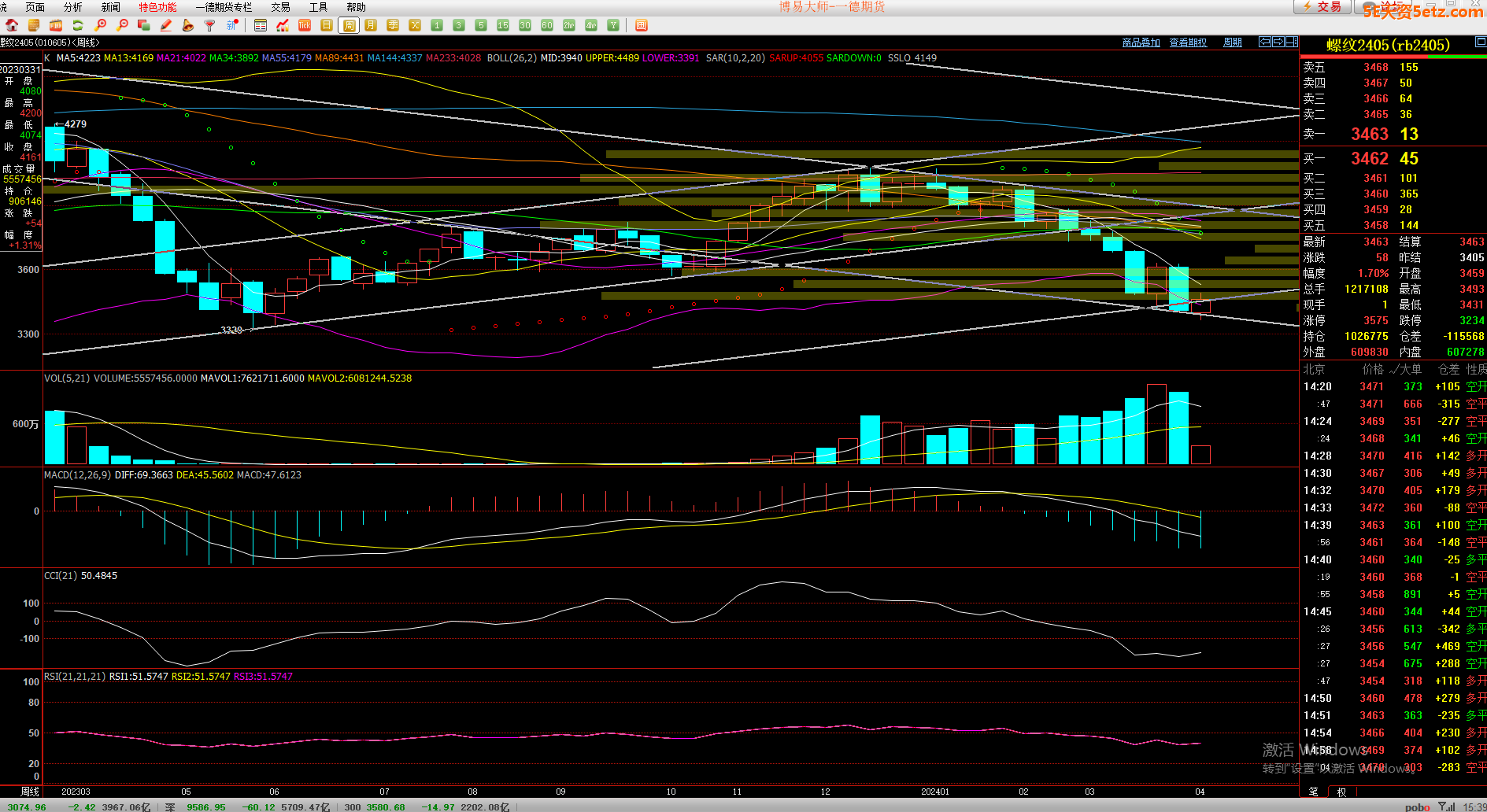The width and height of the screenshot is (1487, 812).
Task: Zoom in with the plus magnifier icon
Action: (x=100, y=25)
